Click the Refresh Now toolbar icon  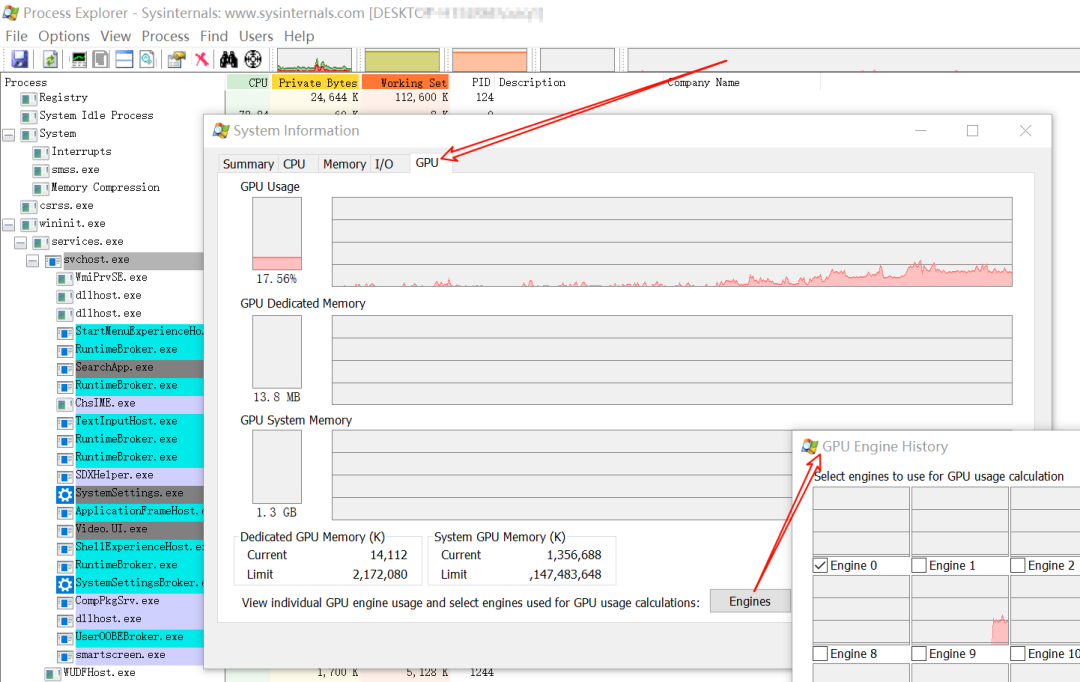pos(49,59)
